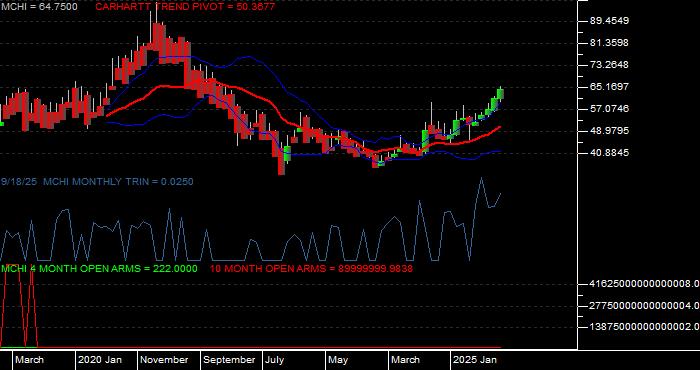Viewport: 700px width, 370px height.
Task: Click the 65.1697 price axis value
Action: tap(609, 86)
